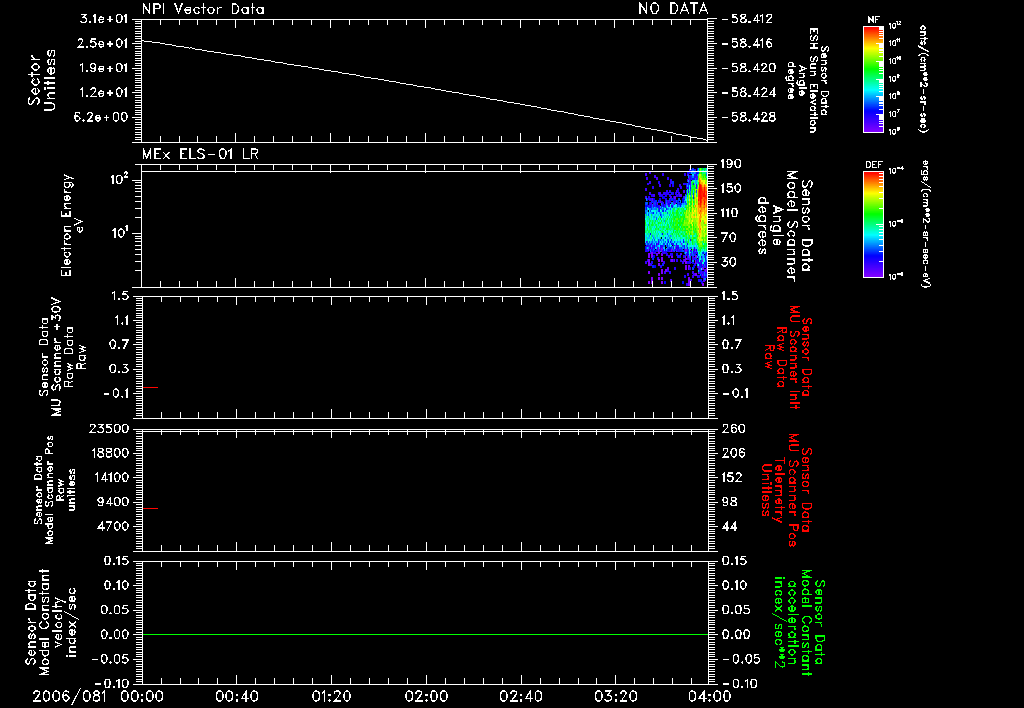Click the '23500' scanner position axis value
This screenshot has height=708, width=1024.
[x=109, y=428]
